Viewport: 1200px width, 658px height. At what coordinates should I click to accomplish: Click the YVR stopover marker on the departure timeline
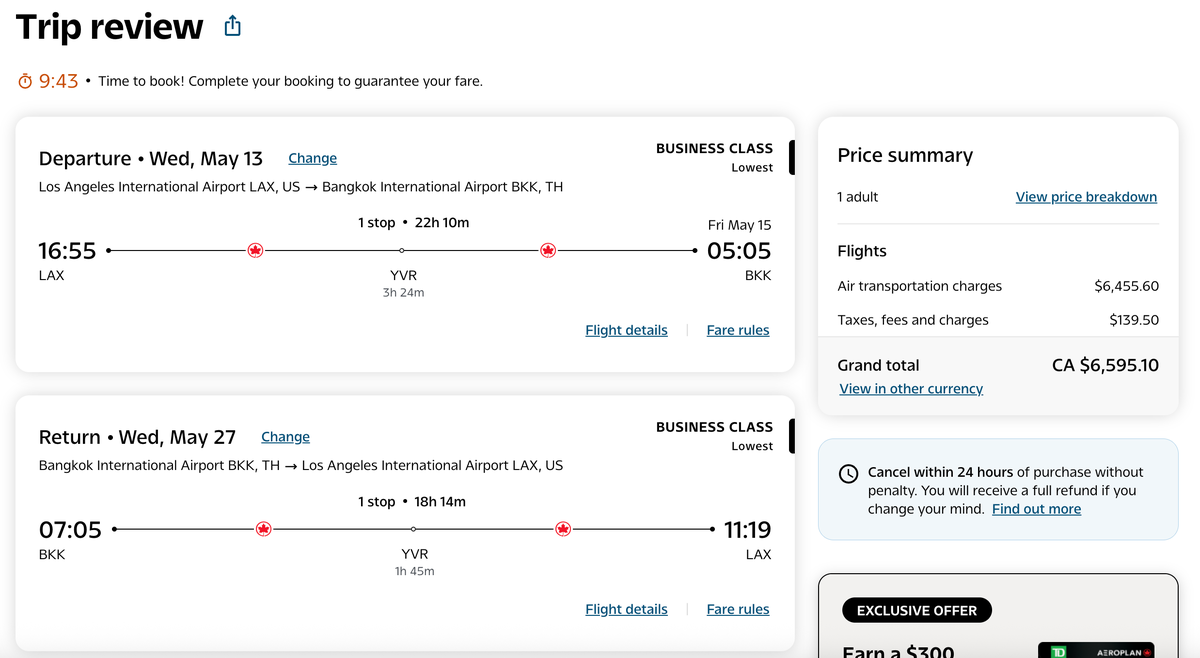tap(403, 250)
